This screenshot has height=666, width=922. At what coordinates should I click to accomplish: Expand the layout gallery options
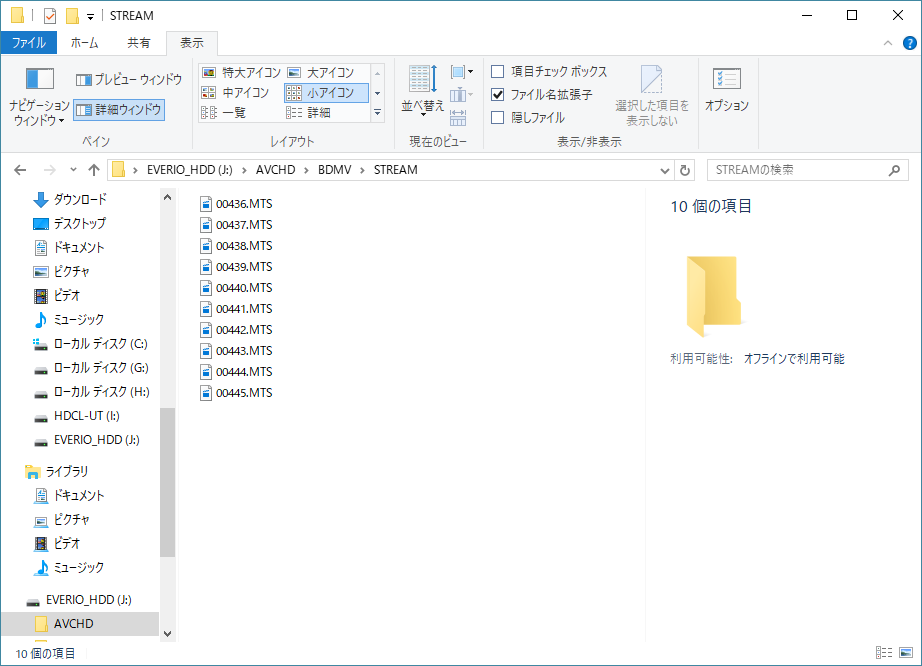tap(378, 113)
